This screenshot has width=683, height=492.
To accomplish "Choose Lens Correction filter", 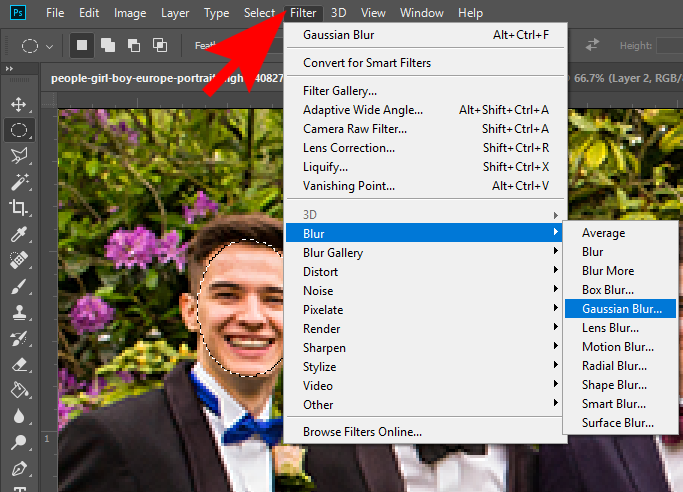I will pyautogui.click(x=425, y=148).
